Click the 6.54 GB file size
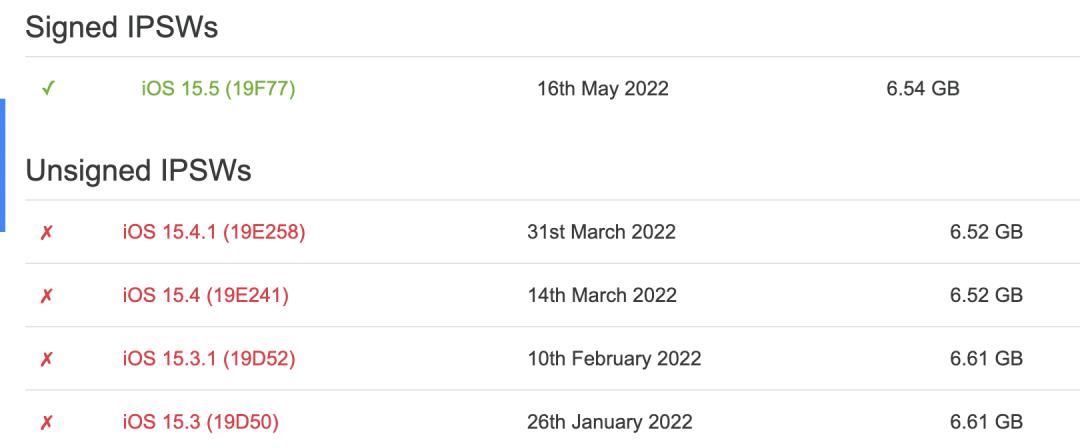1080x448 pixels. click(x=923, y=89)
